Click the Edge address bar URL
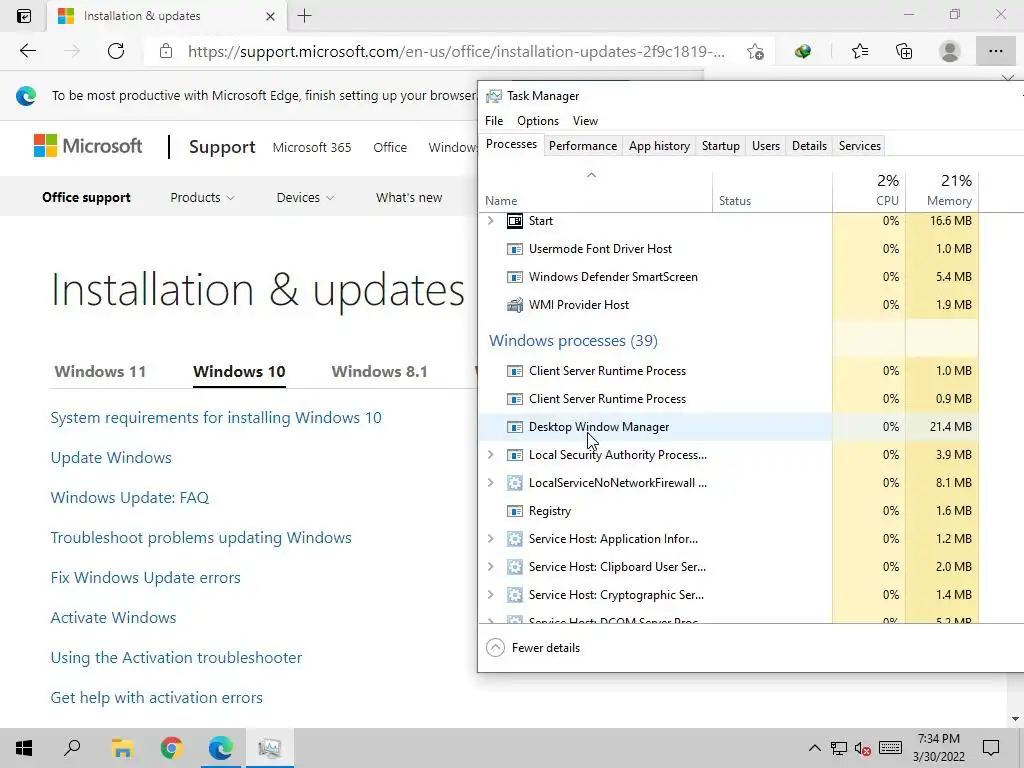The width and height of the screenshot is (1024, 768). (456, 52)
